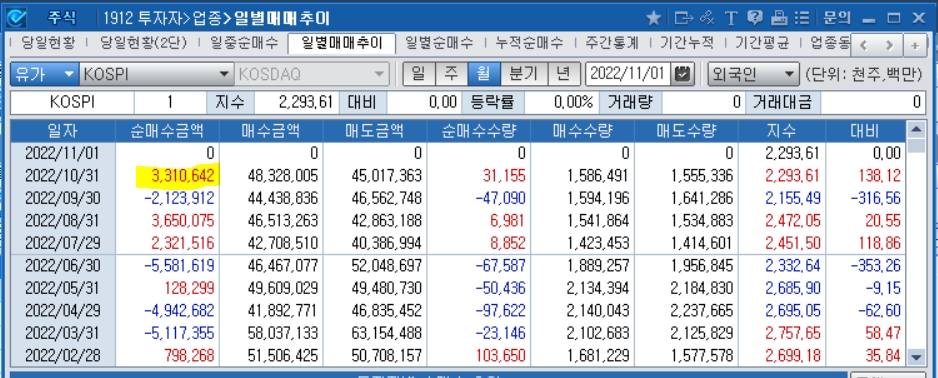Switch to 당일현황(2단) tab
938x378 pixels.
pos(144,43)
